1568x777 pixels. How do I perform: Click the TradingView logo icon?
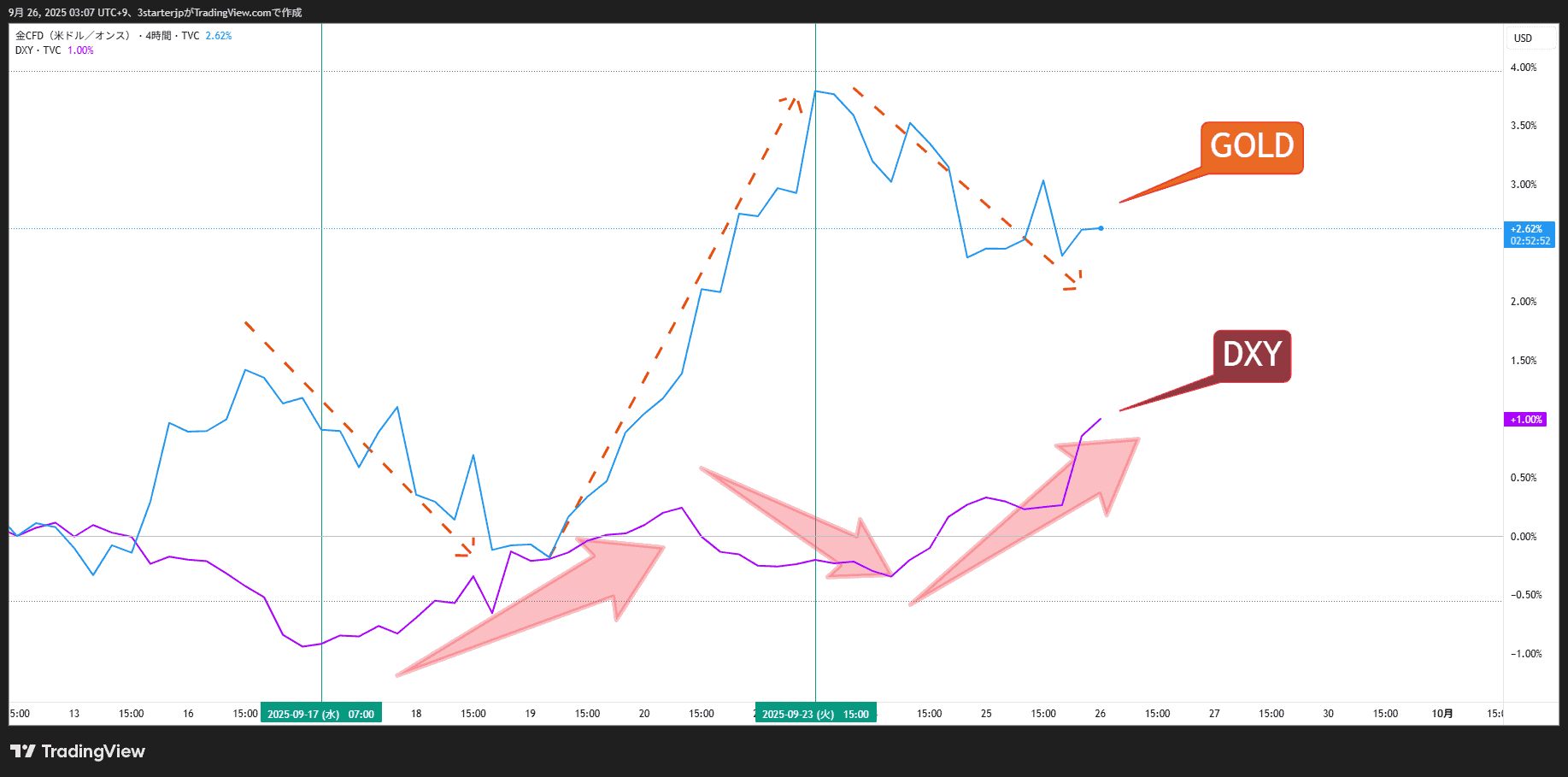(23, 751)
